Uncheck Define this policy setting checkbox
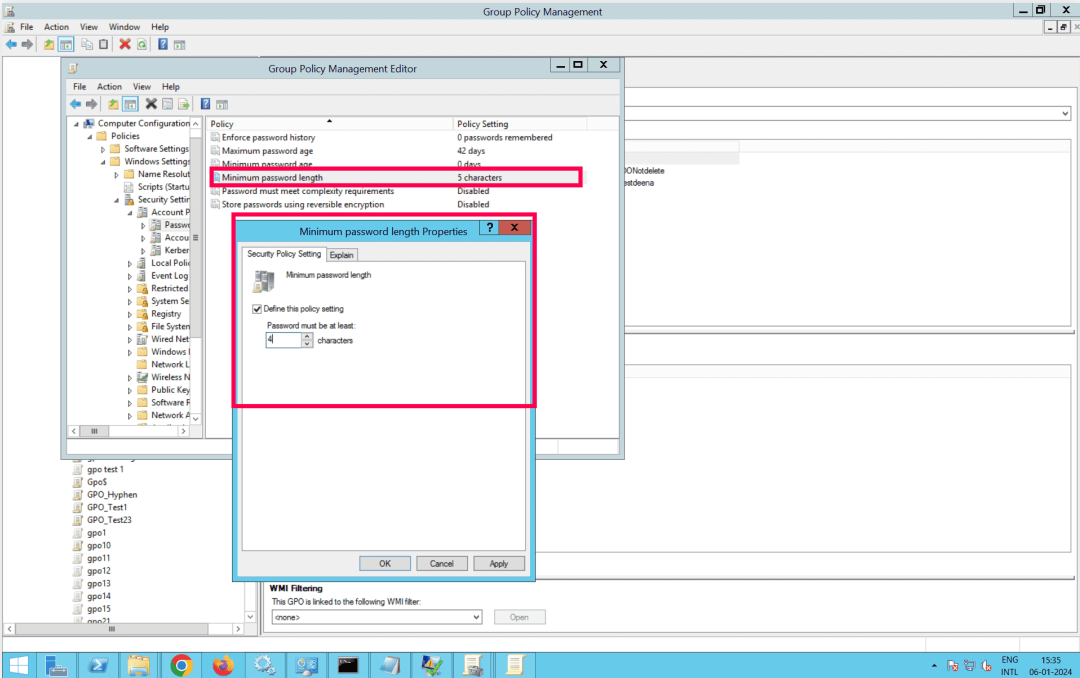The height and width of the screenshot is (678, 1080). 258,309
